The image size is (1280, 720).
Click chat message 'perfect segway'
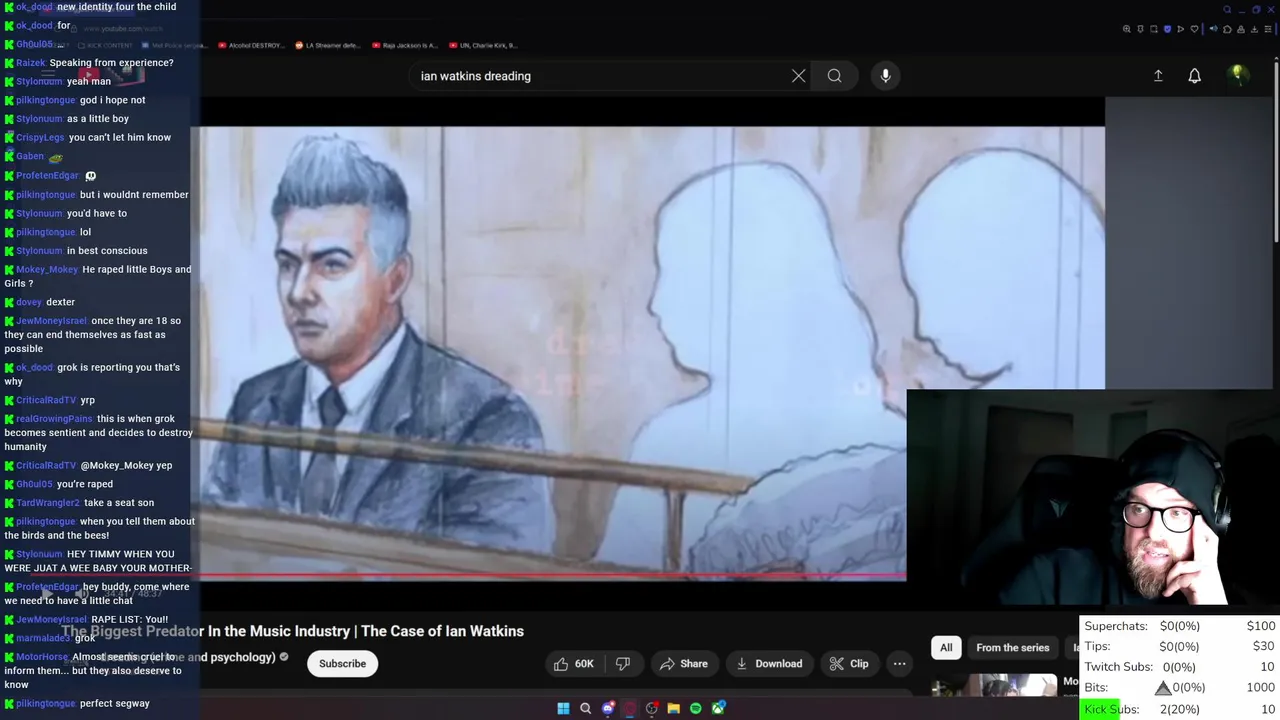coord(114,704)
